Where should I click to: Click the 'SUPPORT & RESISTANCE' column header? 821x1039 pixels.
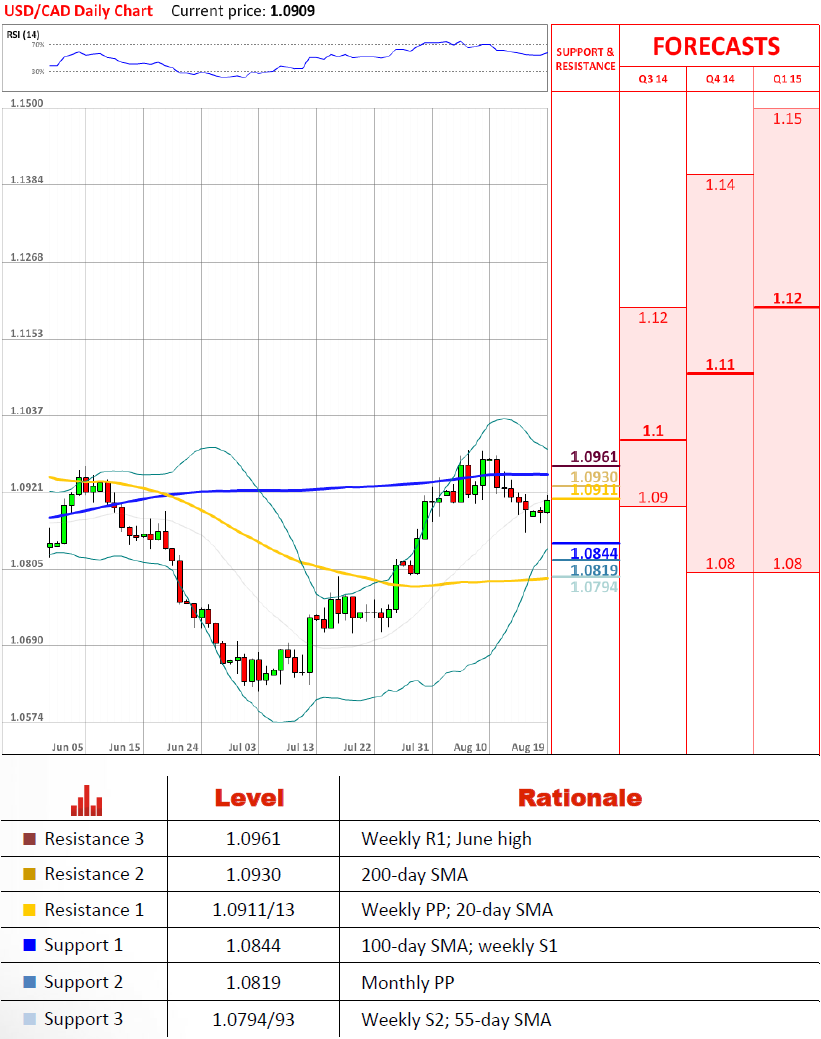click(x=585, y=59)
